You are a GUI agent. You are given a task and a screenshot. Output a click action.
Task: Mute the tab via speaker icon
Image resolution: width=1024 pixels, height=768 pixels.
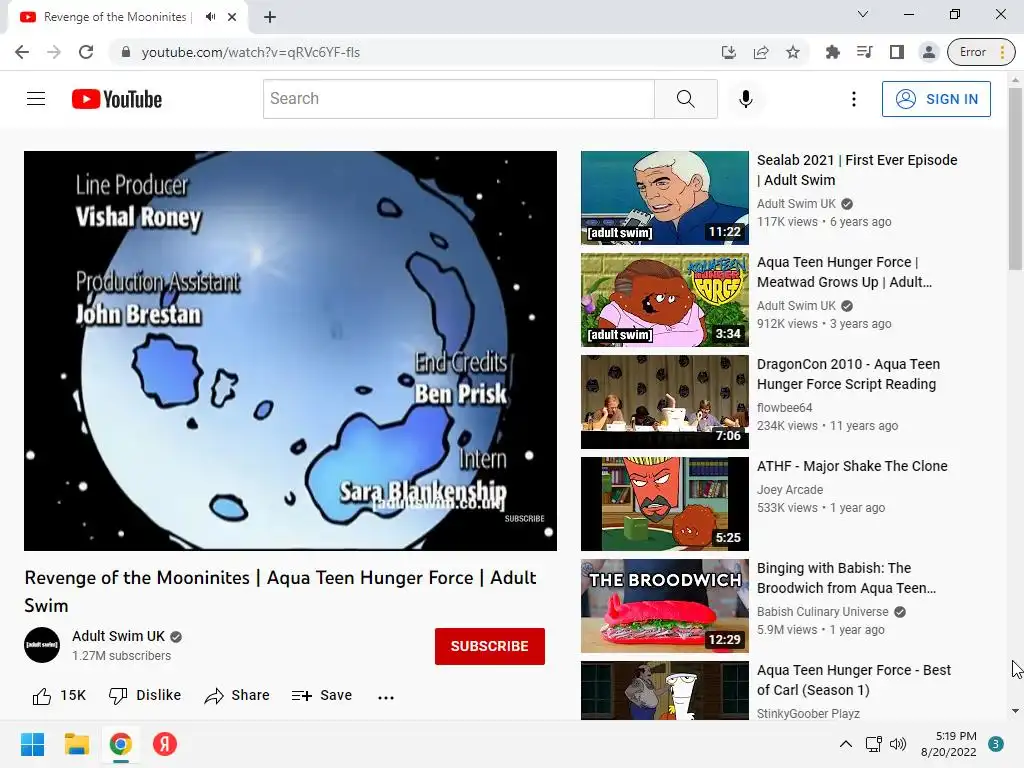210,17
